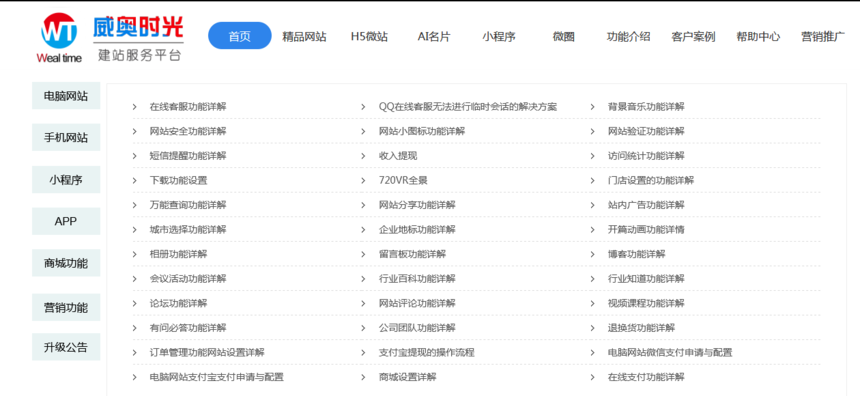Open the H5微站 menu item
Screen dimensions: 860x396
click(369, 37)
